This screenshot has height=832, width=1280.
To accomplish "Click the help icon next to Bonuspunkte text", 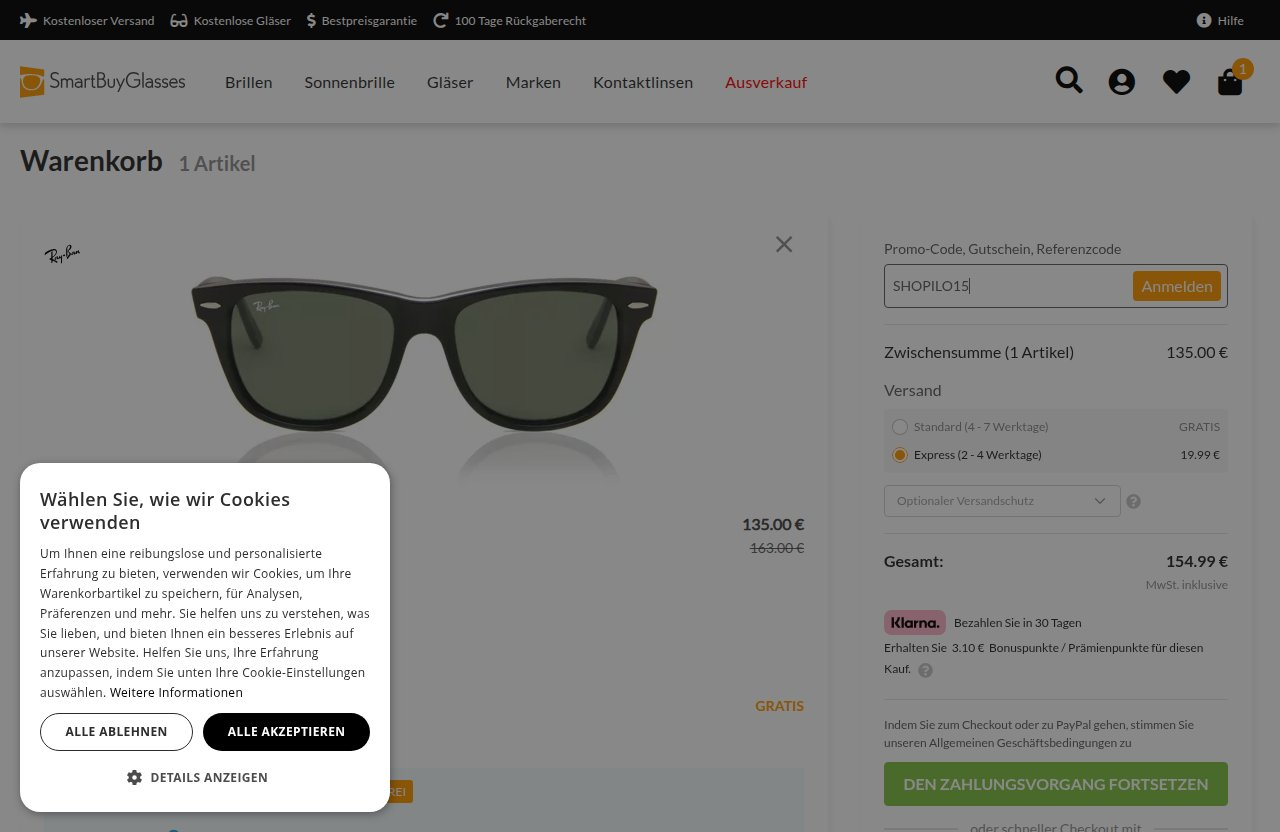I will tap(925, 670).
